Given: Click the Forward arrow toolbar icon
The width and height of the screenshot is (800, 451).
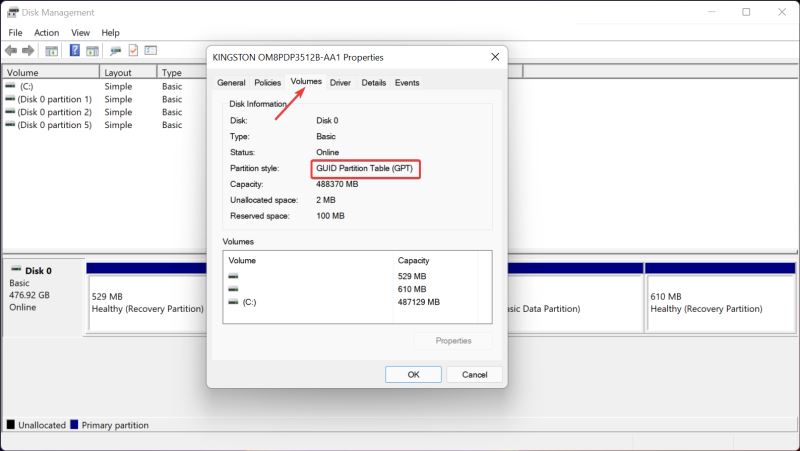Looking at the screenshot, I should click(x=28, y=51).
